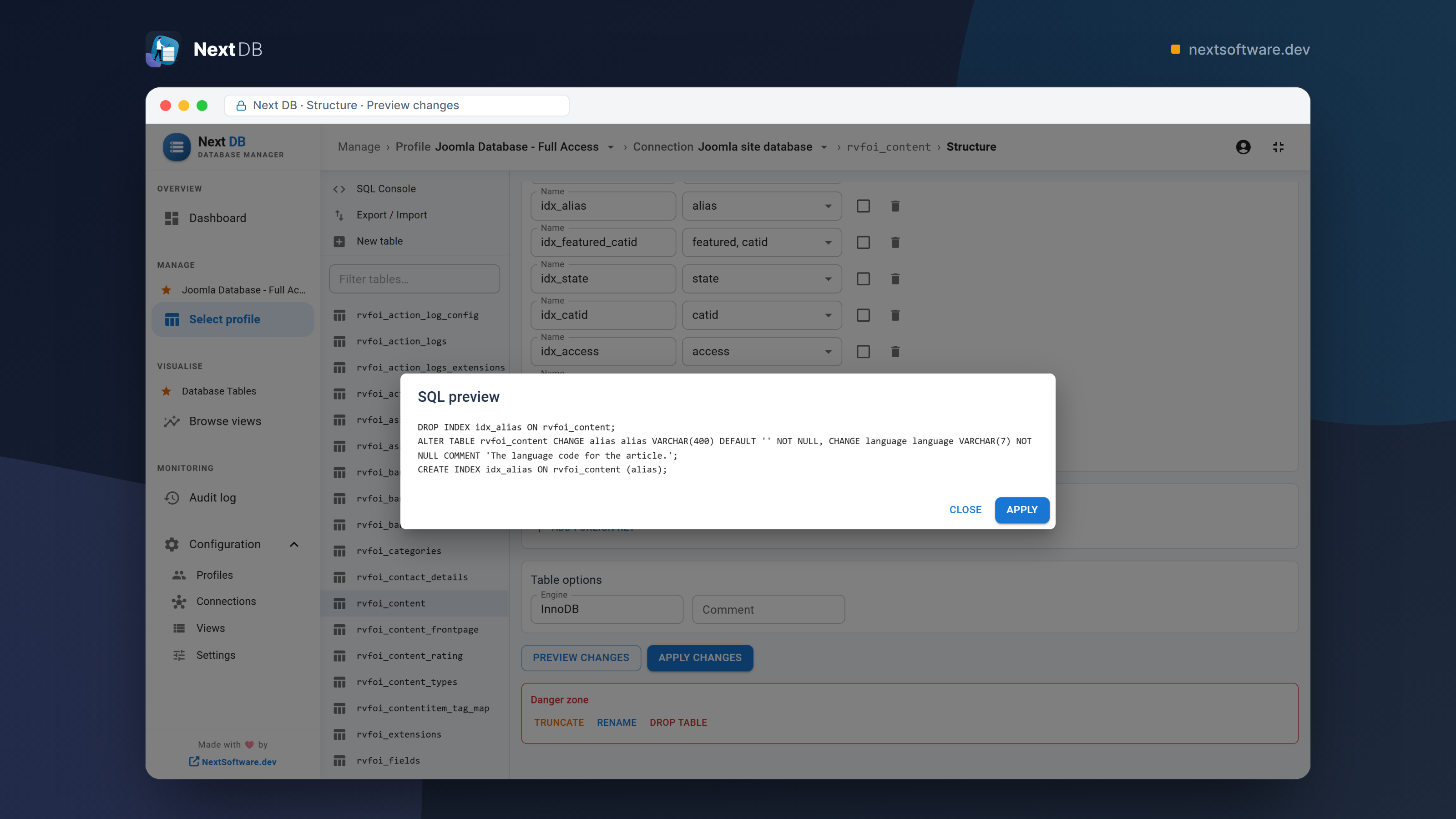Screen dimensions: 1456x819
Task: Open the alias column dropdown
Action: (x=762, y=206)
